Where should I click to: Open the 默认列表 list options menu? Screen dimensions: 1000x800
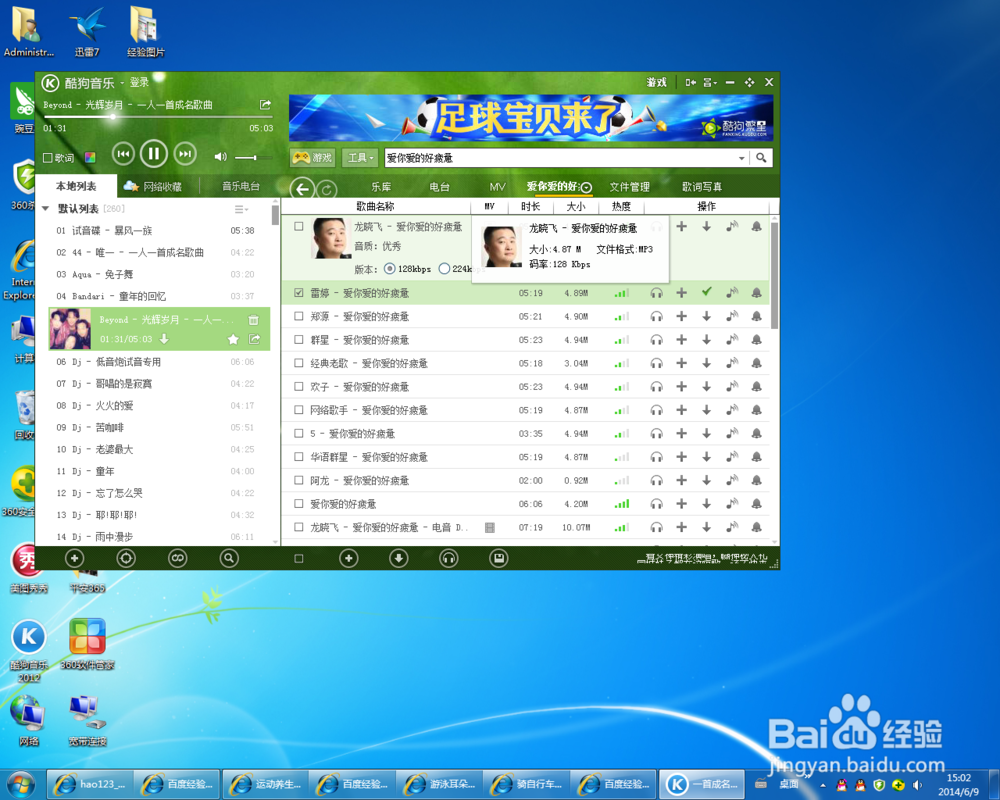(x=241, y=209)
